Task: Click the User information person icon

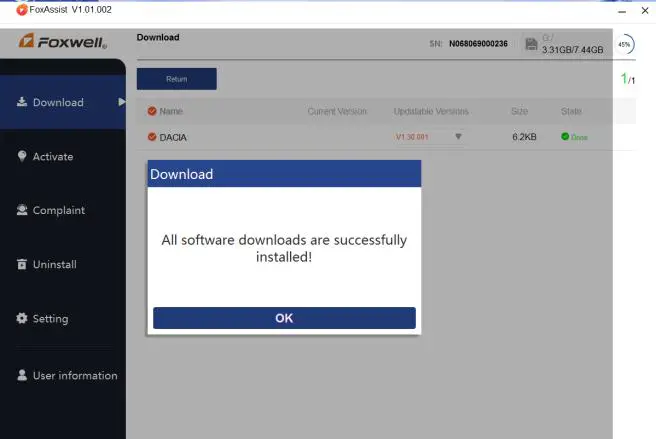Action: click(x=22, y=375)
